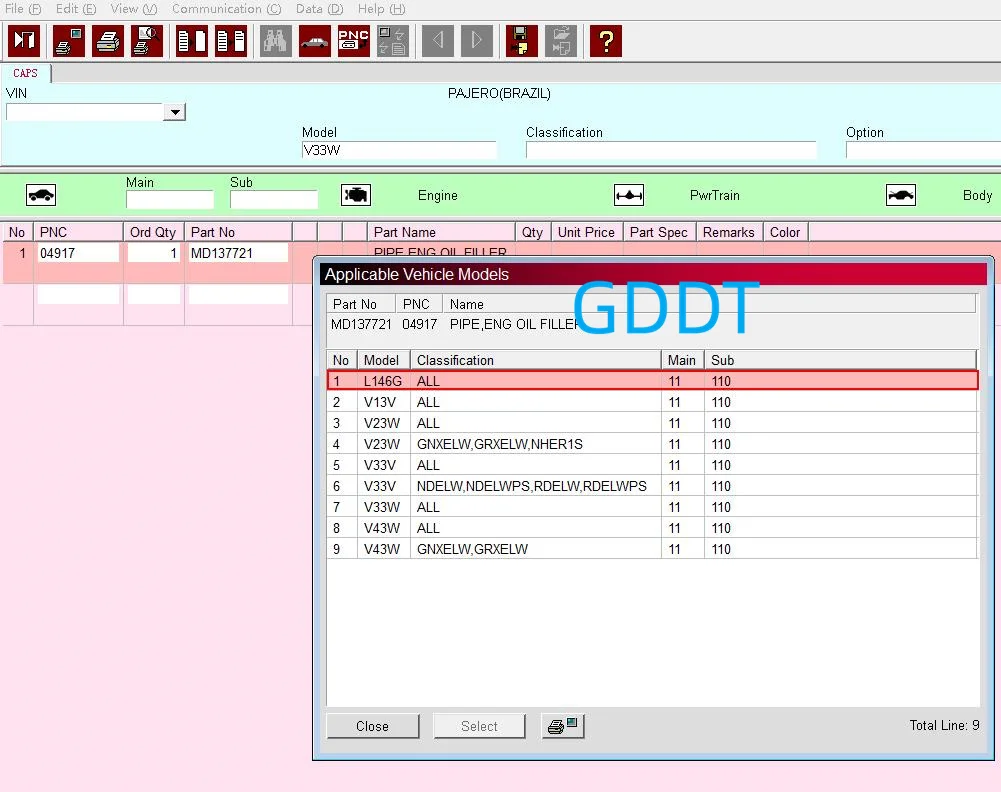Click the yellow question mark help icon
The width and height of the screenshot is (1001, 792).
[x=606, y=41]
